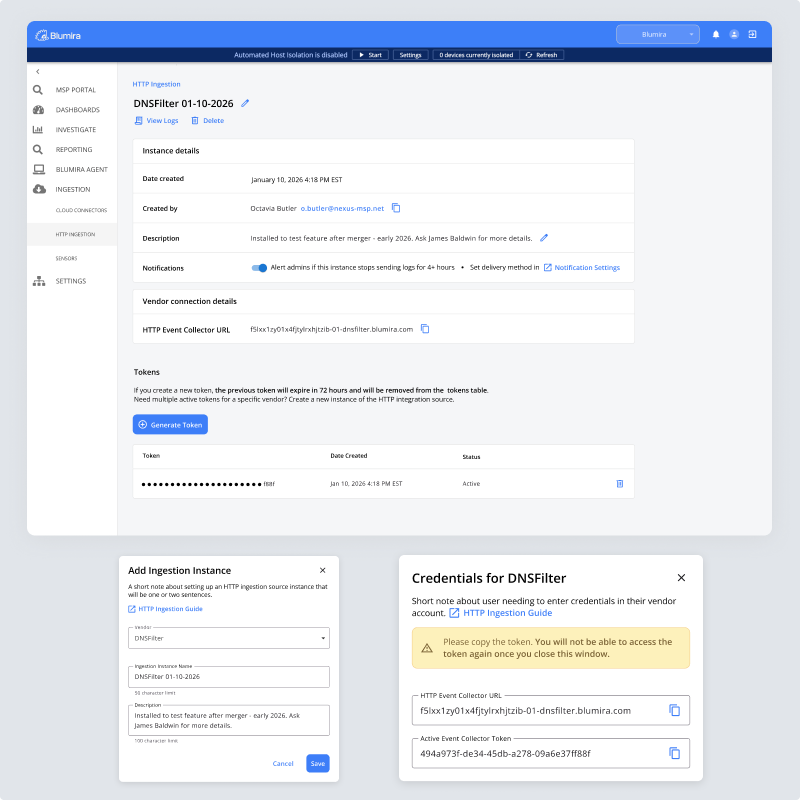Close the Add Ingestion Instance dialog
This screenshot has height=800, width=800.
coord(322,570)
